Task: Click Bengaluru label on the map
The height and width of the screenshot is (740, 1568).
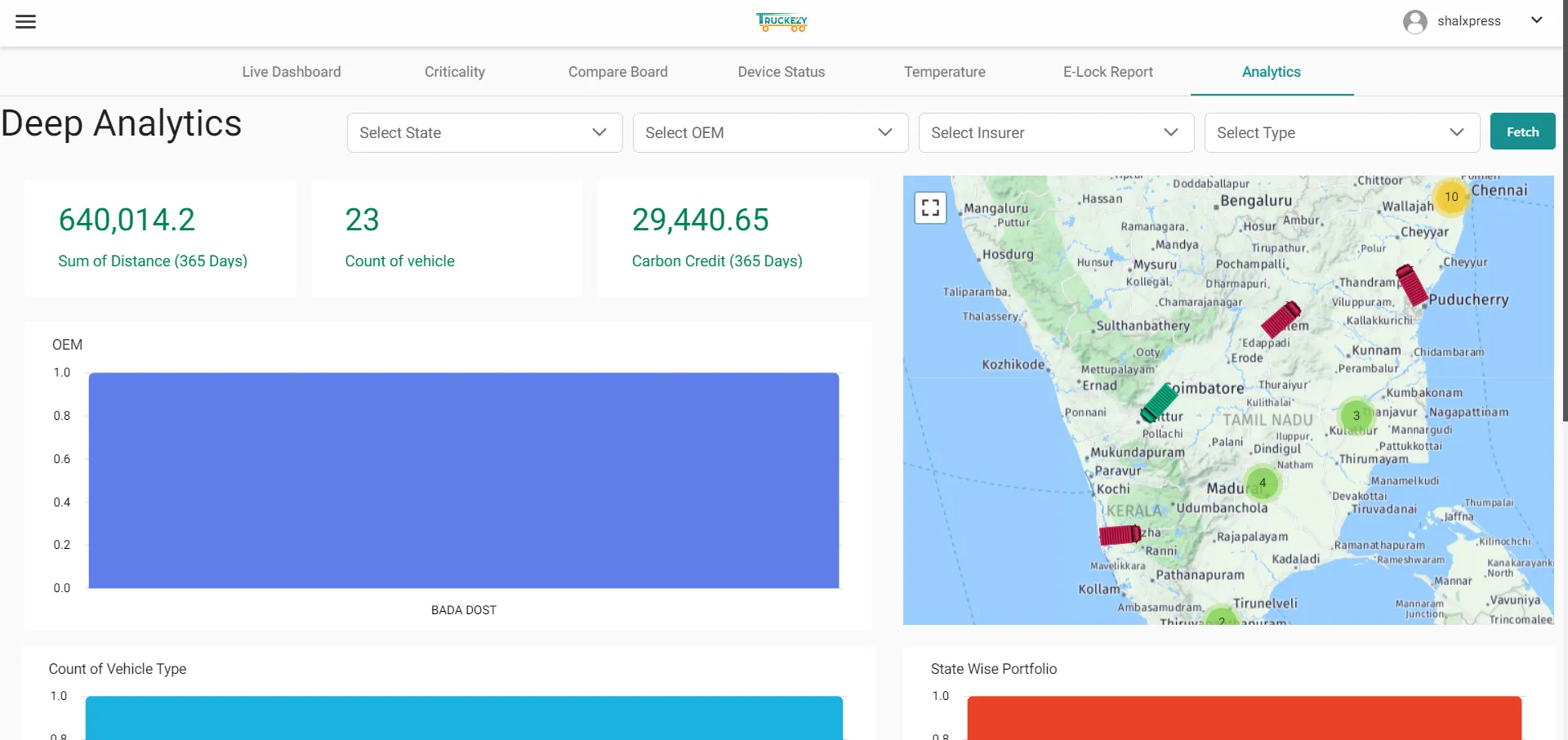Action: (1257, 201)
